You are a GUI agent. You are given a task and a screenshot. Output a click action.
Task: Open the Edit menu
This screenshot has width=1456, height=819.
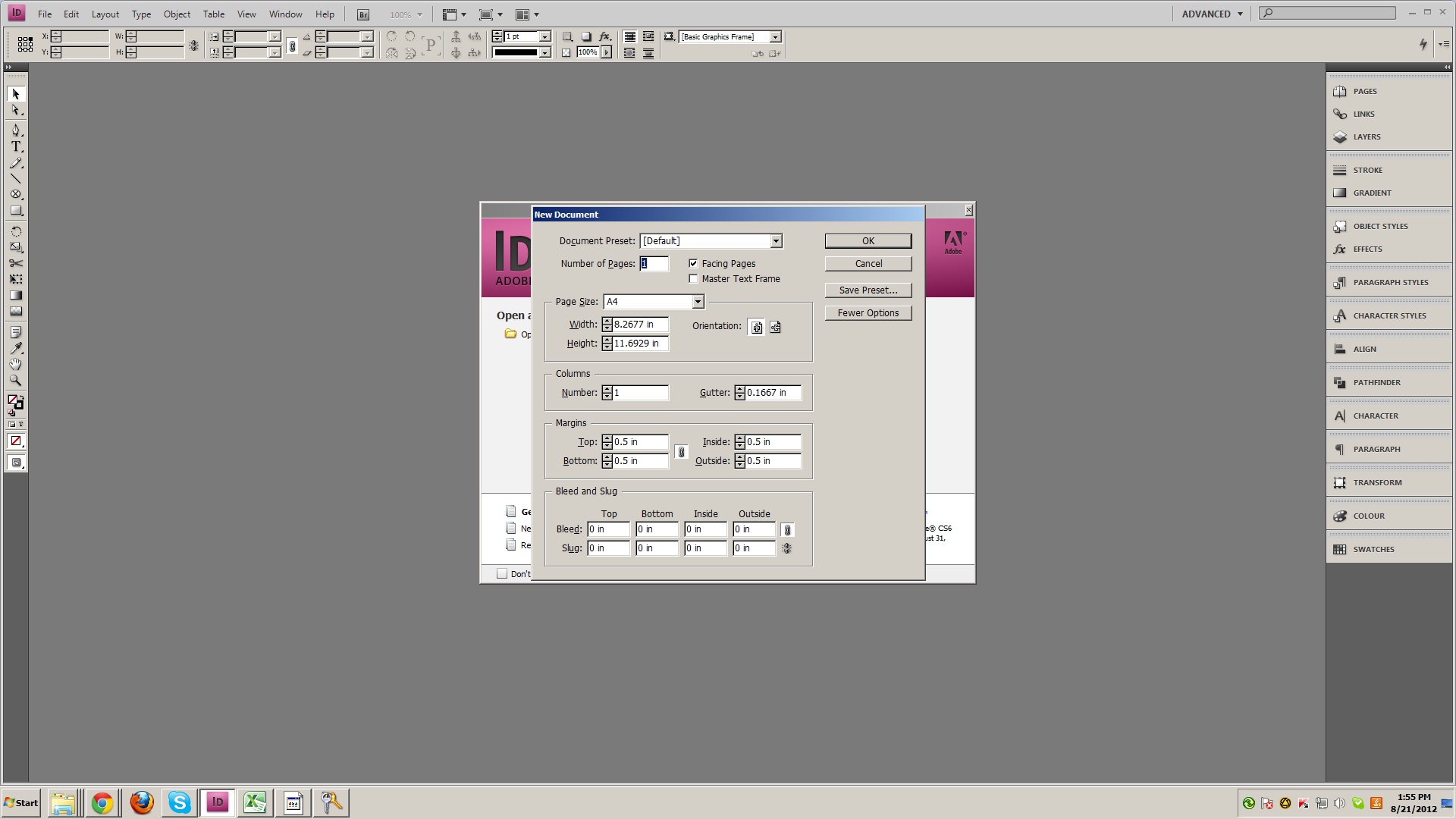click(71, 14)
